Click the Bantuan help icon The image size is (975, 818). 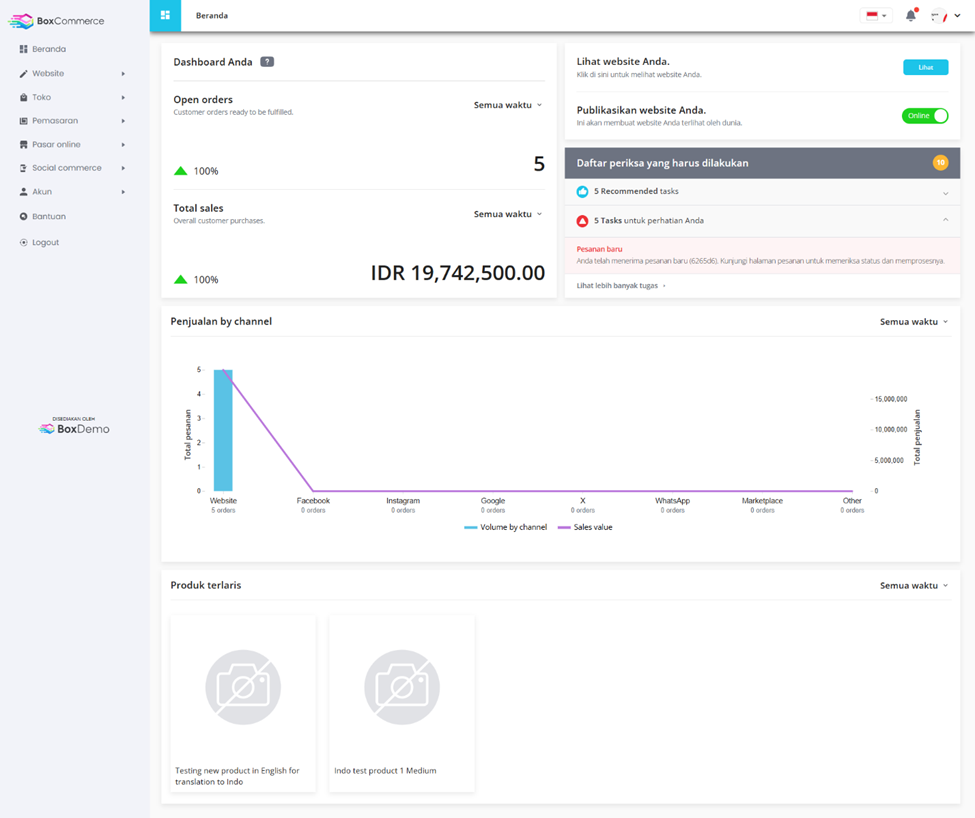[22, 216]
